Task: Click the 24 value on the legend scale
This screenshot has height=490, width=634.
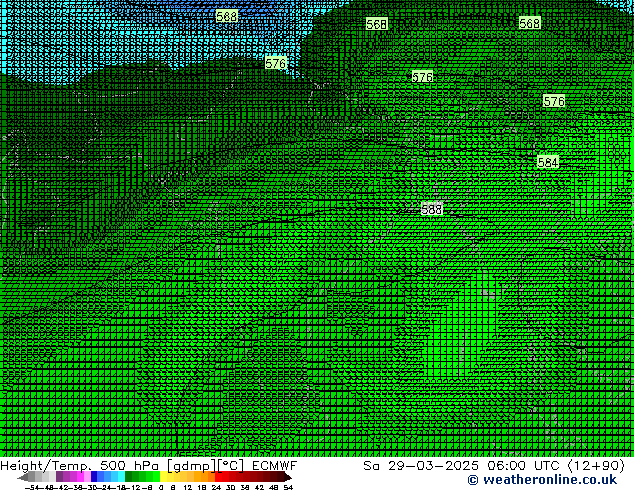Action: coord(216,488)
